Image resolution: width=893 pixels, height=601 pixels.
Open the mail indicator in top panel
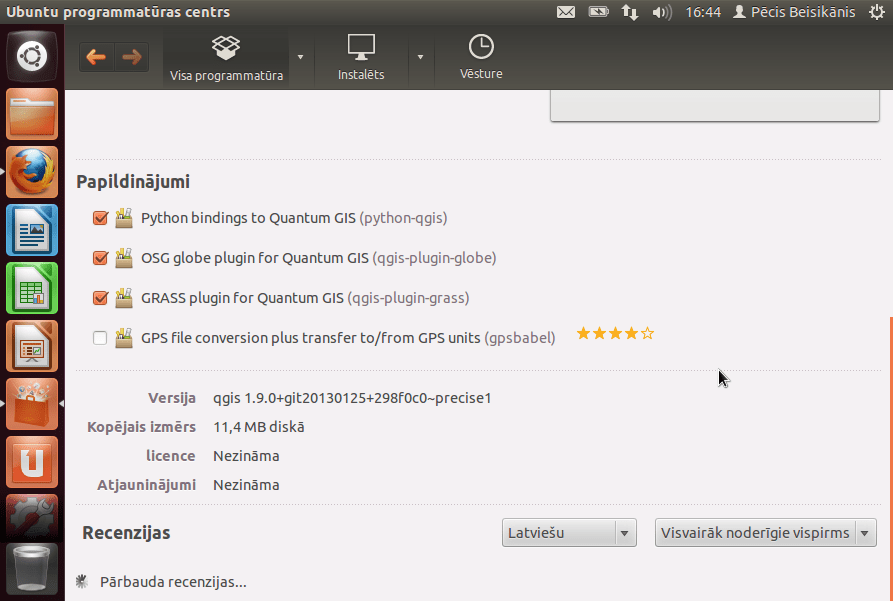pyautogui.click(x=566, y=12)
